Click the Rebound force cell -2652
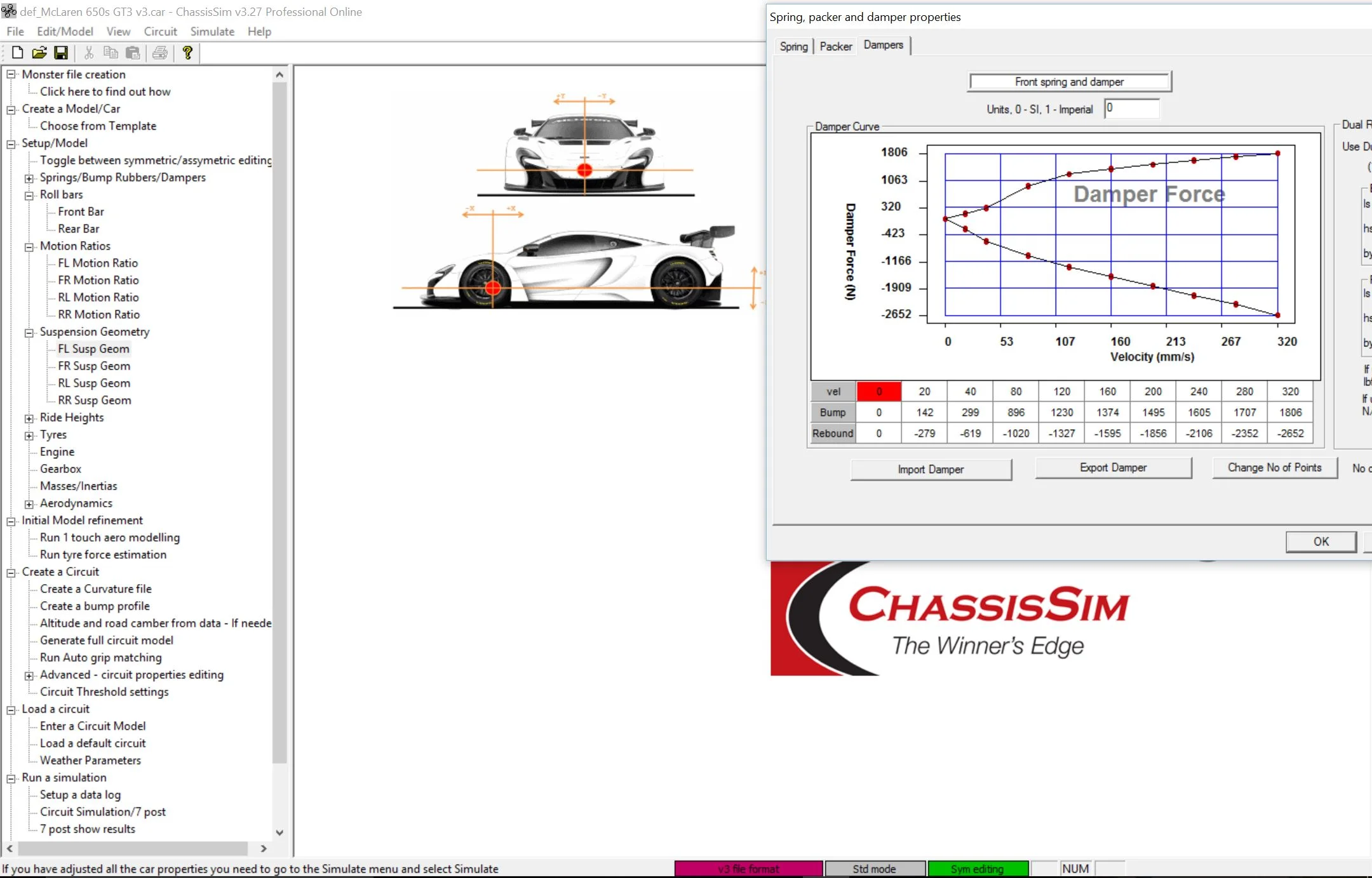 tap(1291, 434)
